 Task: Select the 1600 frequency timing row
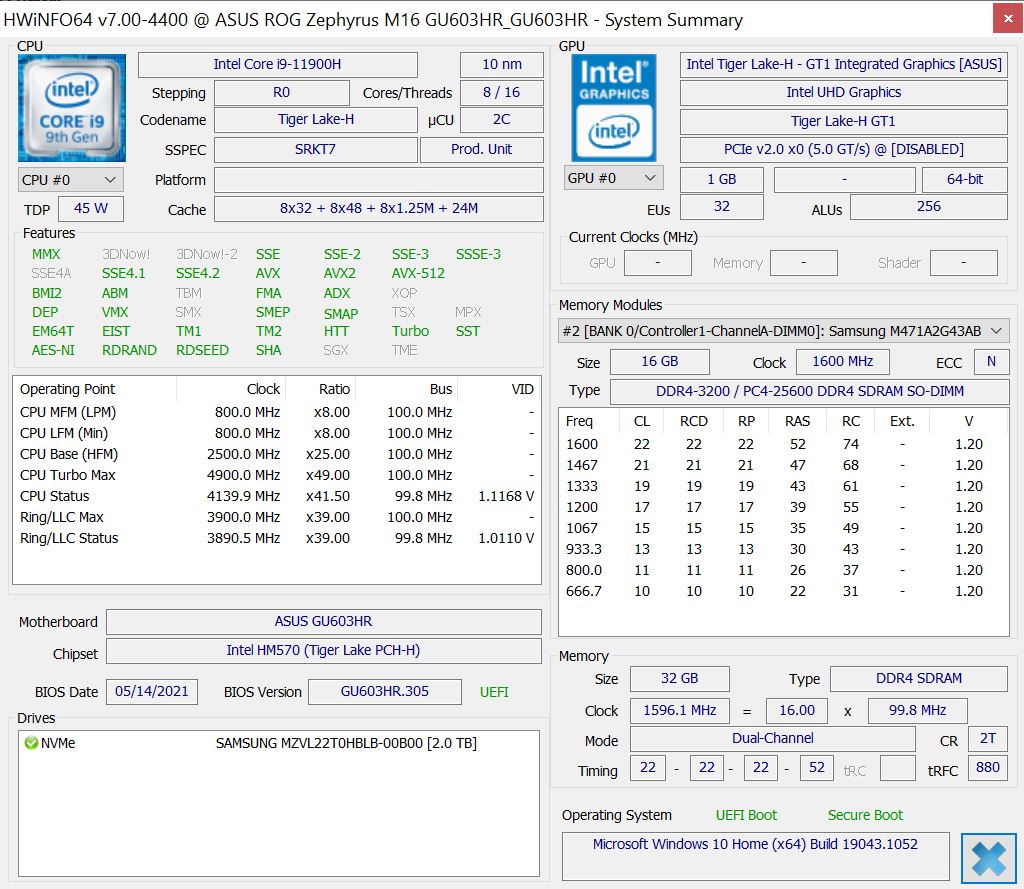click(784, 444)
